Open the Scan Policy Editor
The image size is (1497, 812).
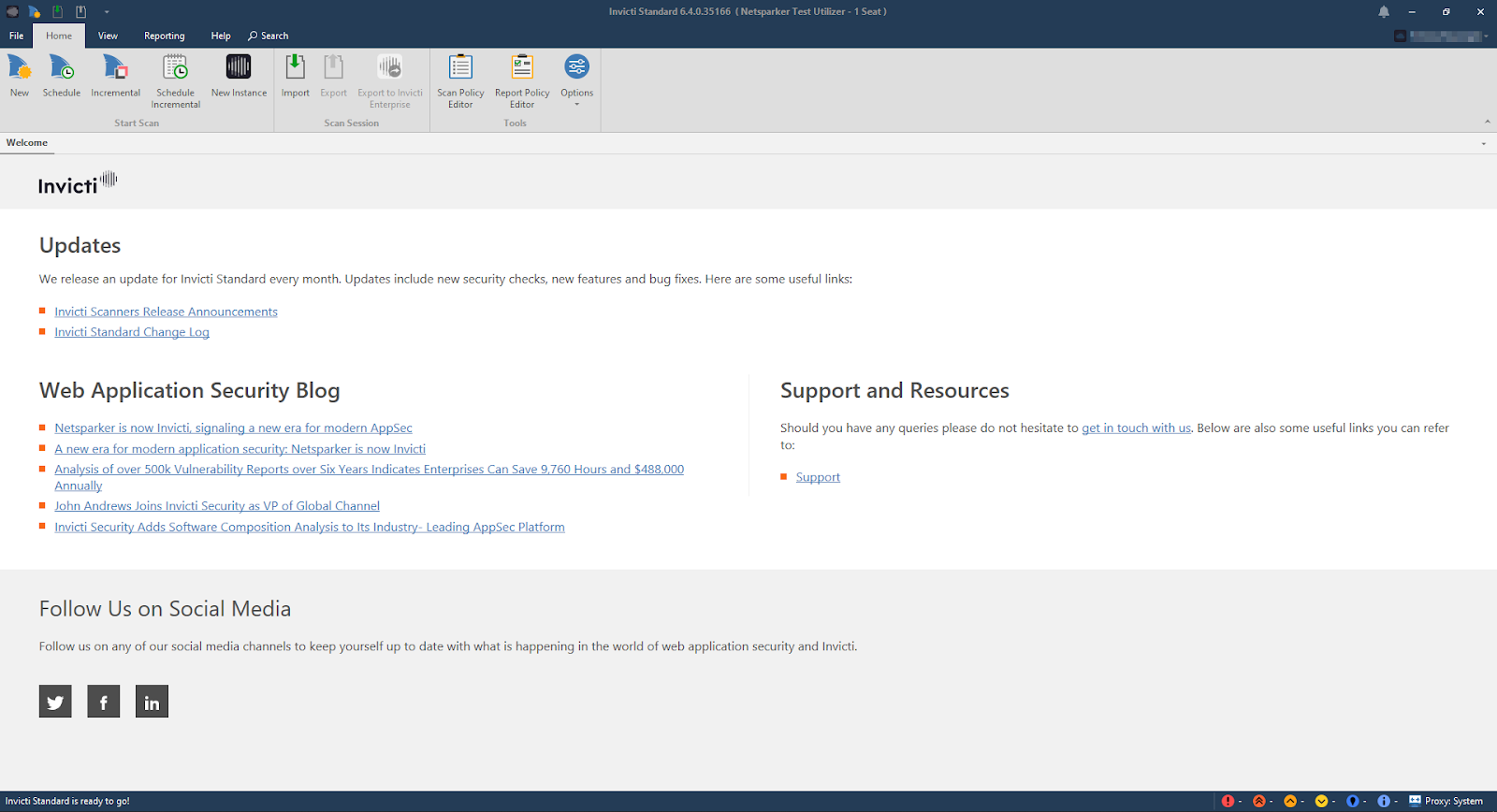pos(460,81)
